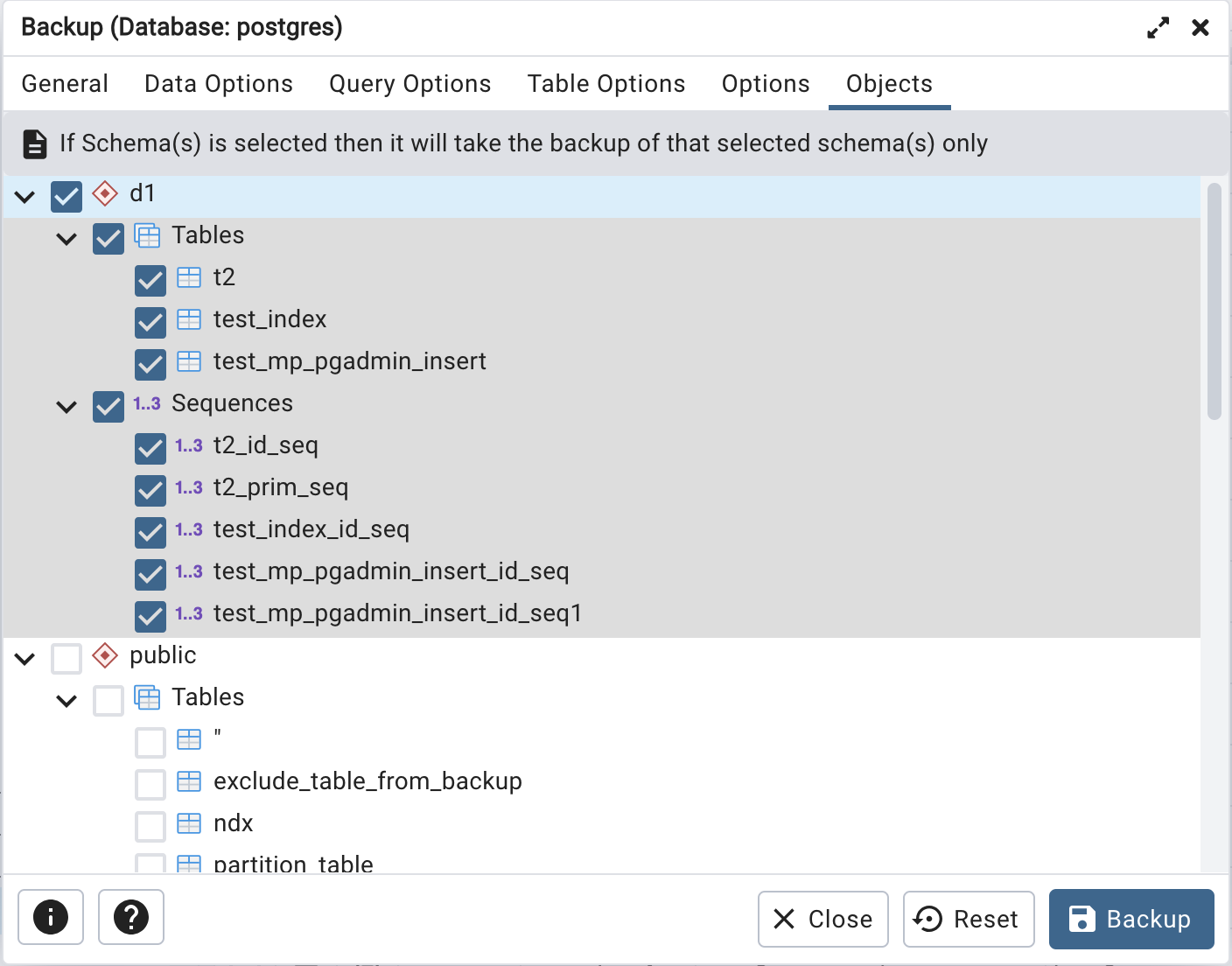This screenshot has width=1232, height=966.
Task: Click the table icon beside test_index
Action: pos(189,319)
